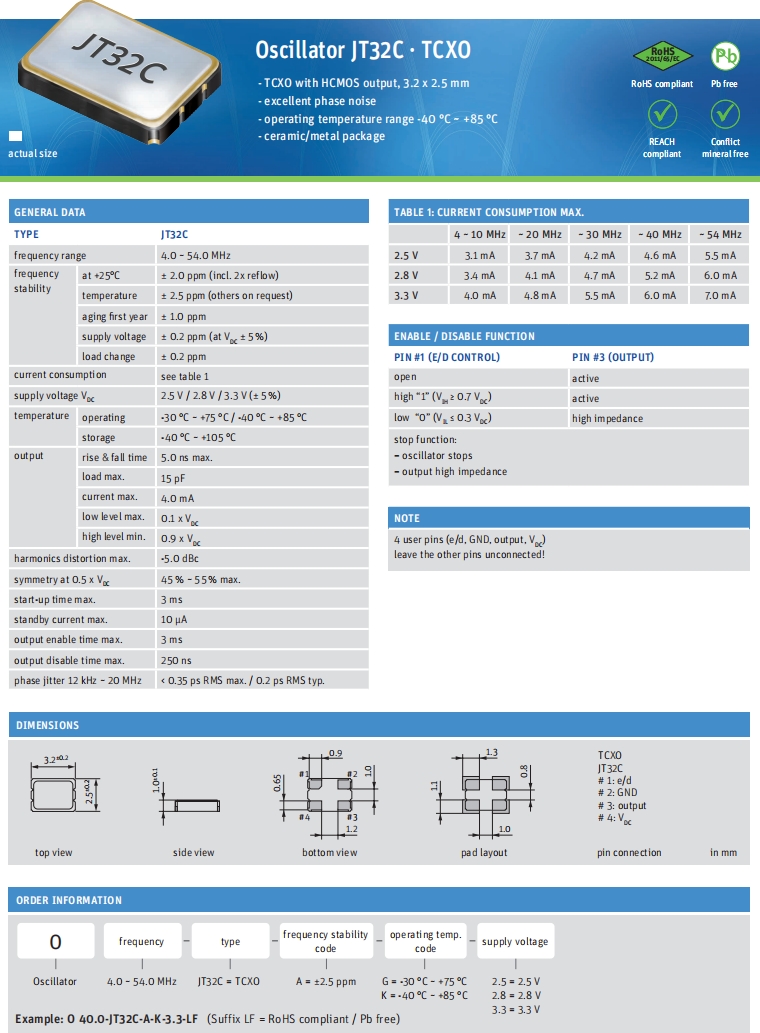Click the "Oscillator JT32C · TCXO" title

(362, 50)
